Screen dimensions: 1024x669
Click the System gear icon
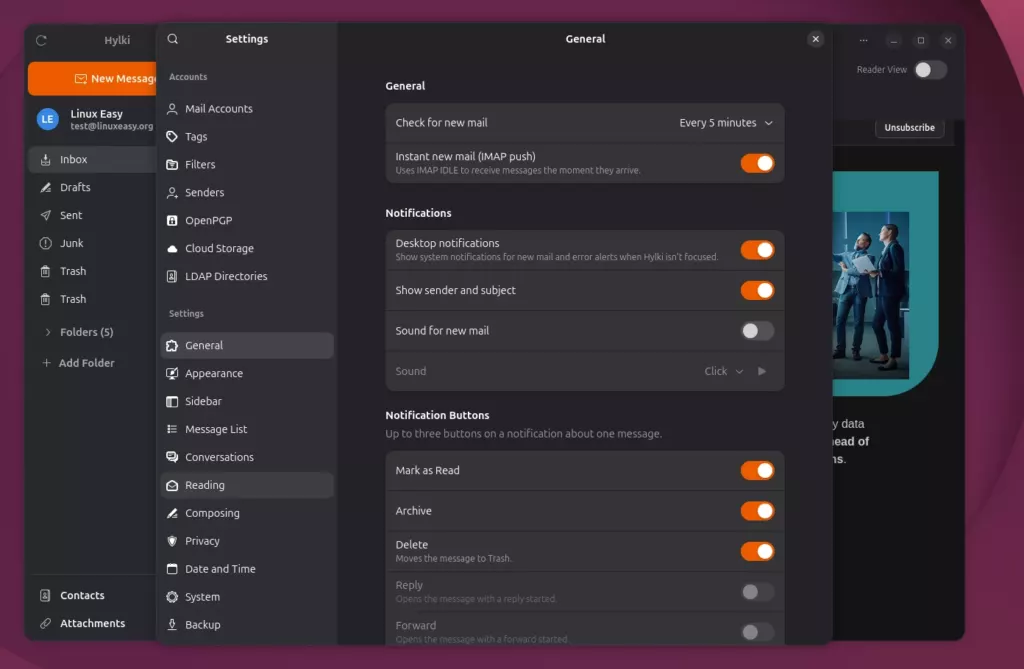(172, 597)
